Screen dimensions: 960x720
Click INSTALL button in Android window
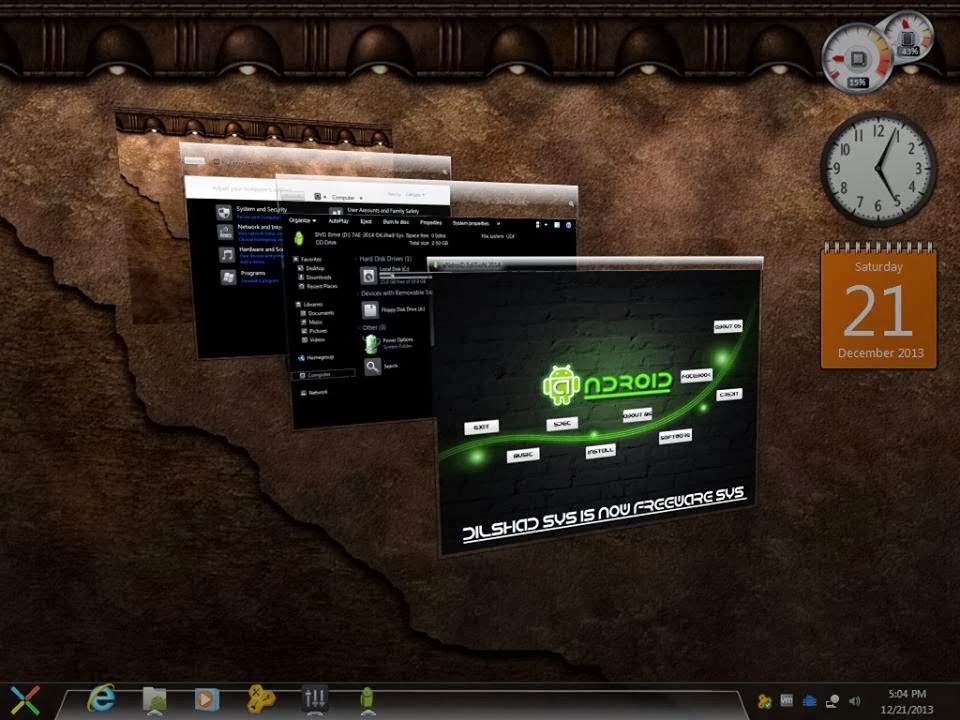click(x=600, y=451)
